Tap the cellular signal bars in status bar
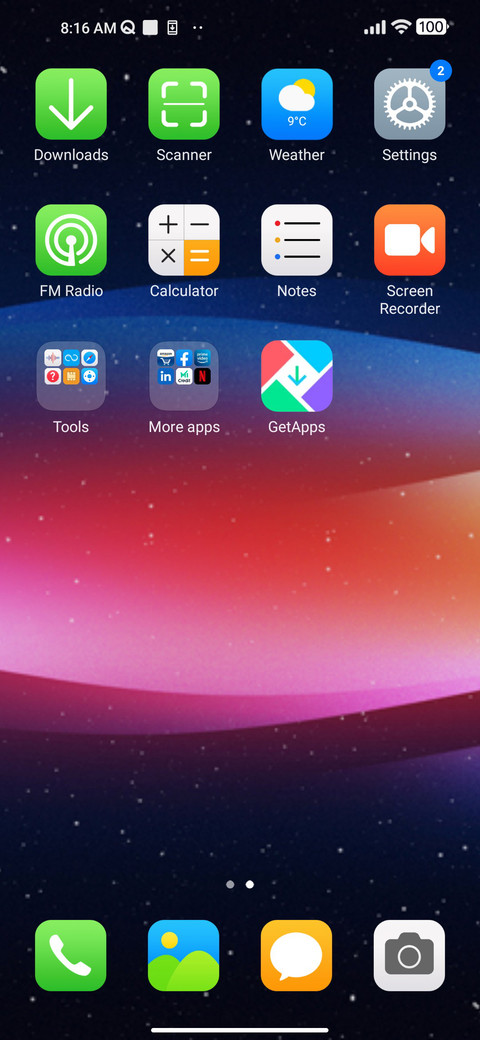Viewport: 480px width, 1040px height. point(375,27)
